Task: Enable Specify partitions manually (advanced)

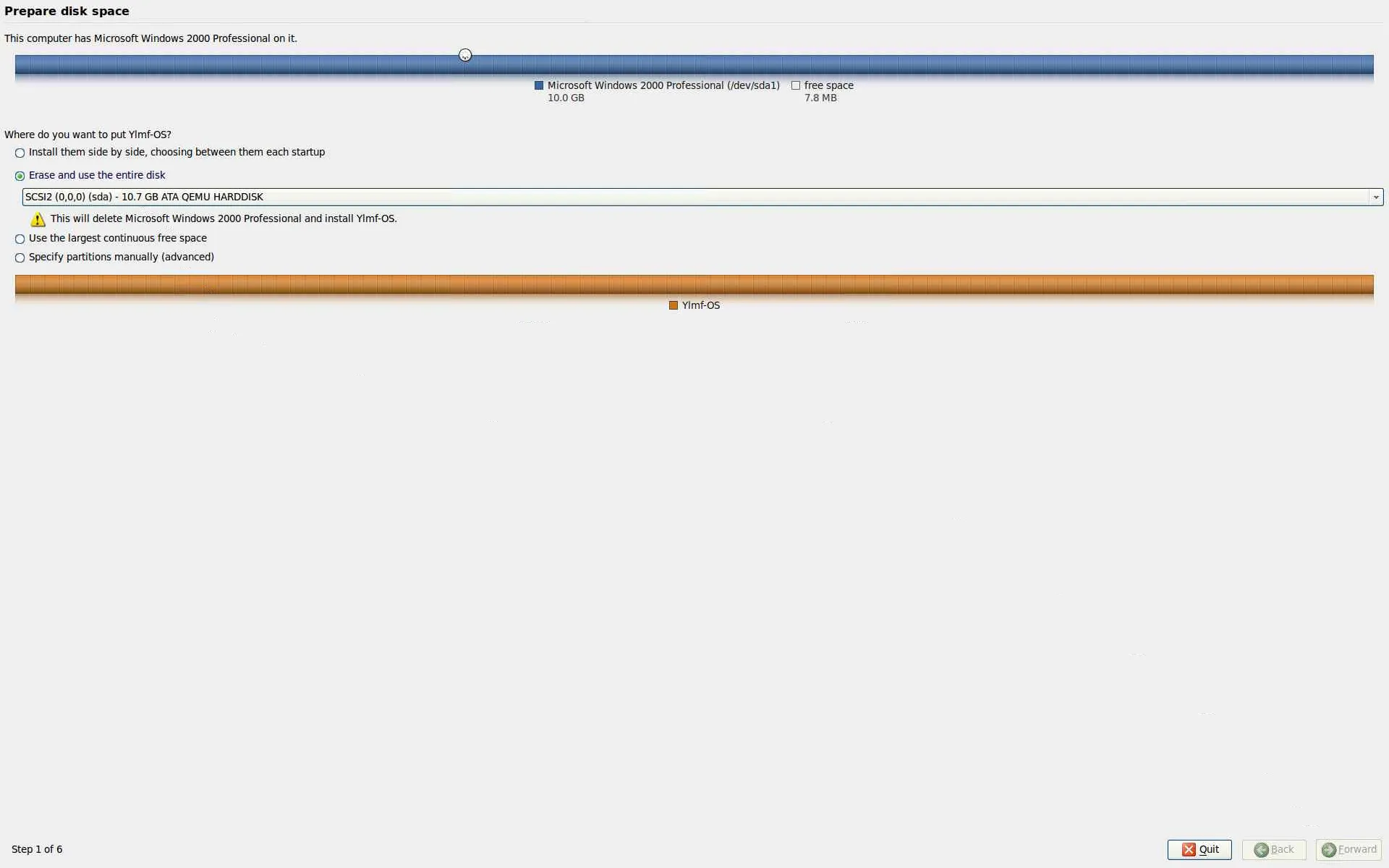Action: tap(20, 258)
